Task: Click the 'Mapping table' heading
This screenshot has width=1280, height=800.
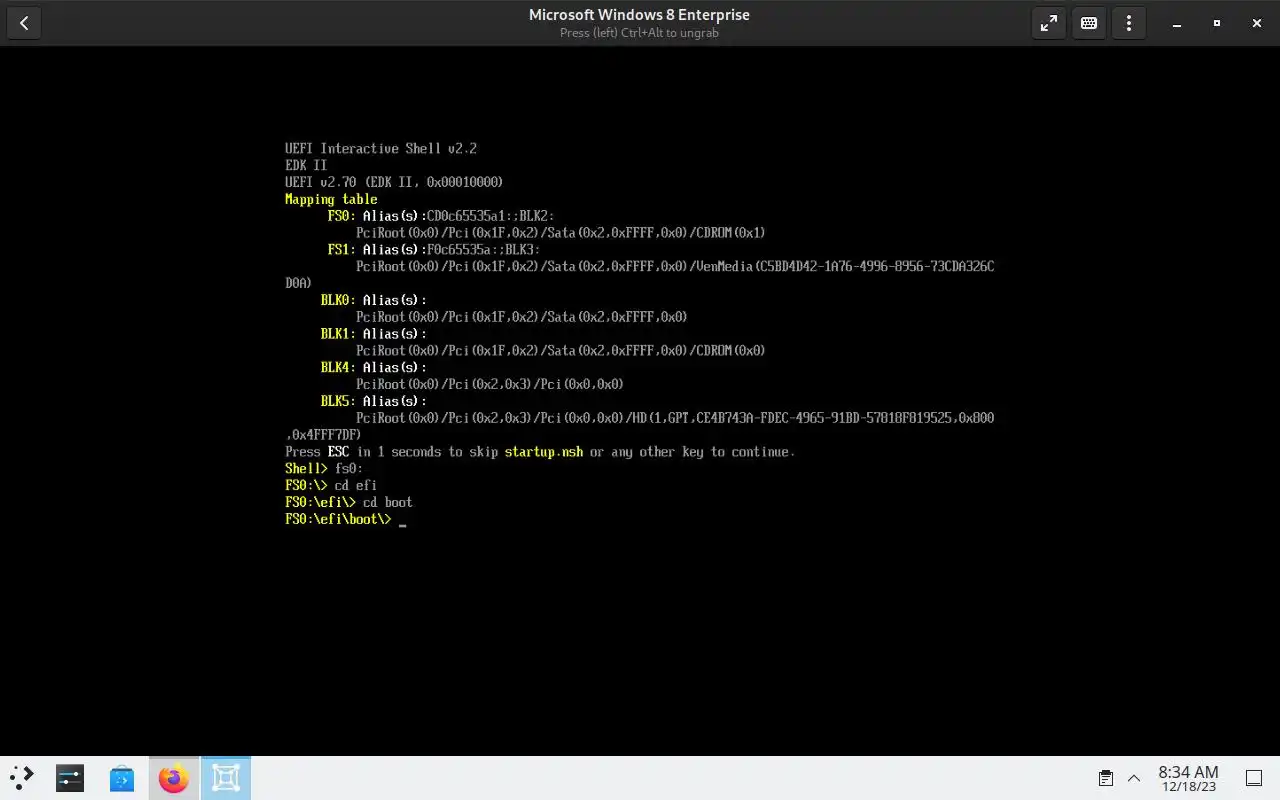Action: pos(331,199)
